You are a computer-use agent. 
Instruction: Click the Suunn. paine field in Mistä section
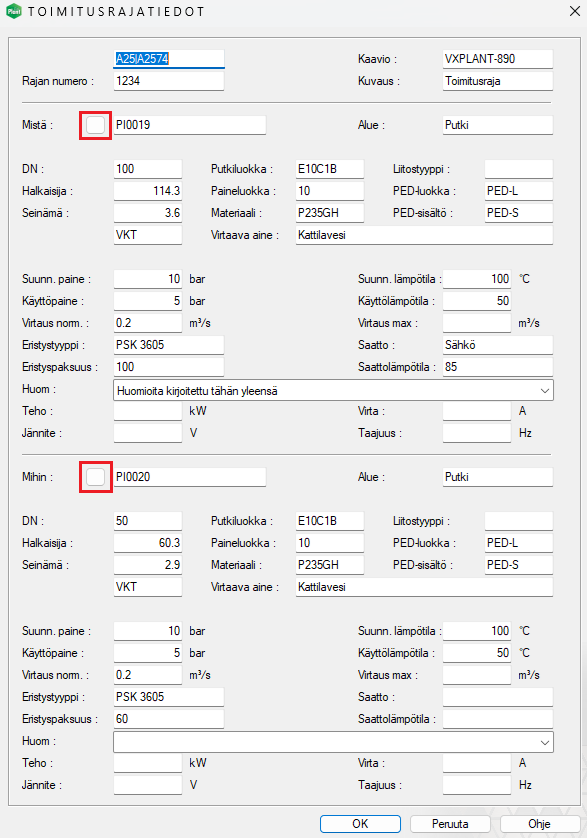click(148, 279)
